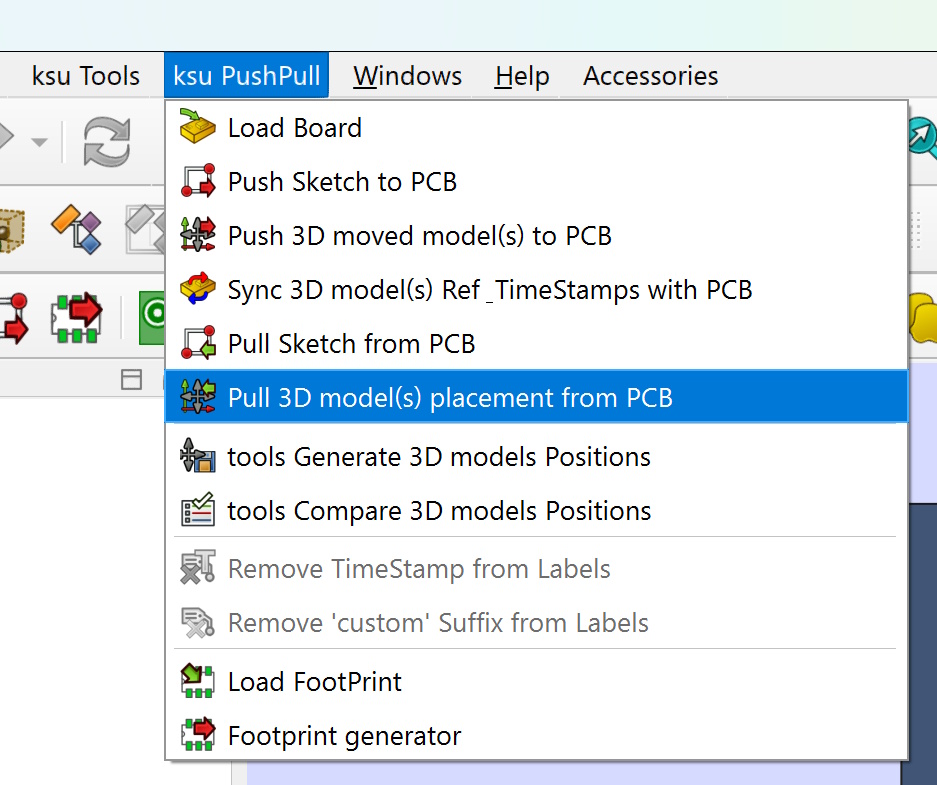Click Sync 3D model(s) Ref_TimeStamps with PCB
Viewport: 937px width, 785px height.
tap(489, 290)
